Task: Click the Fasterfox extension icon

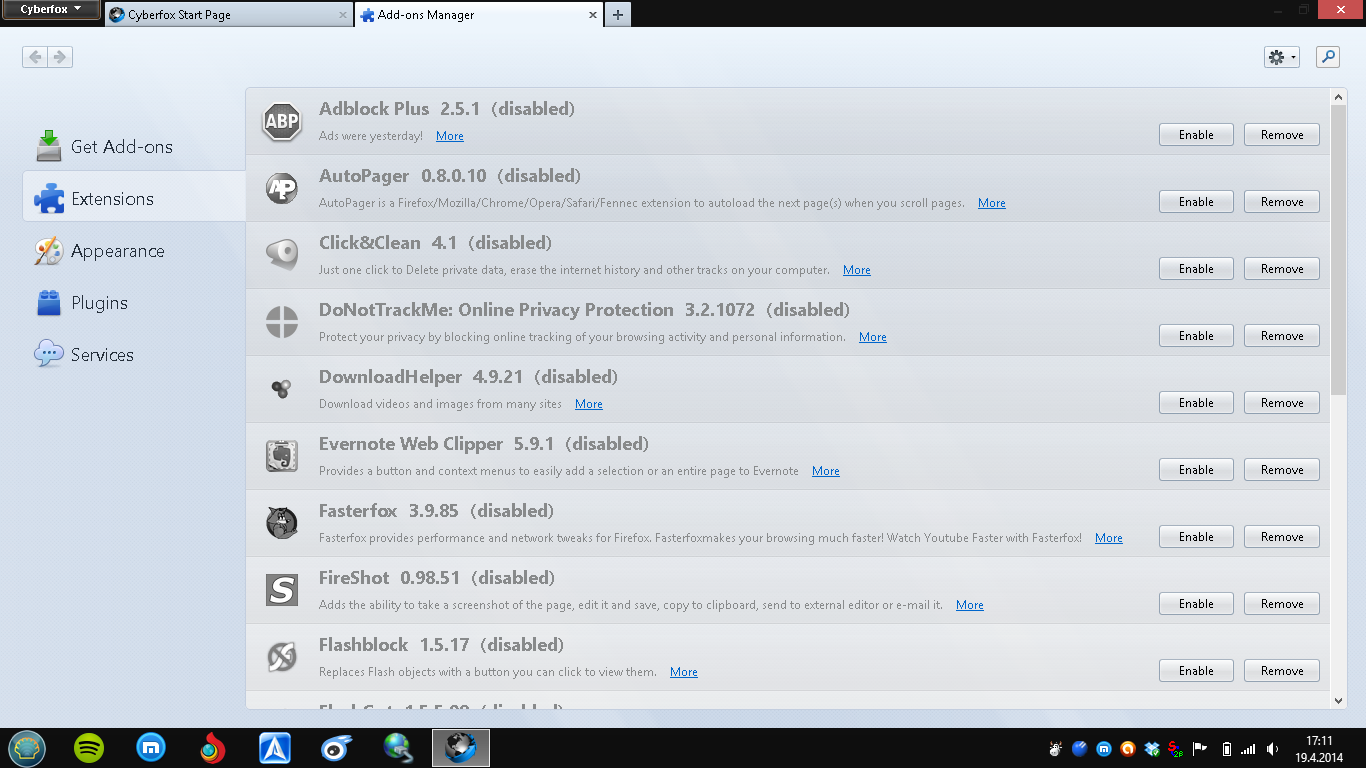Action: pyautogui.click(x=281, y=523)
